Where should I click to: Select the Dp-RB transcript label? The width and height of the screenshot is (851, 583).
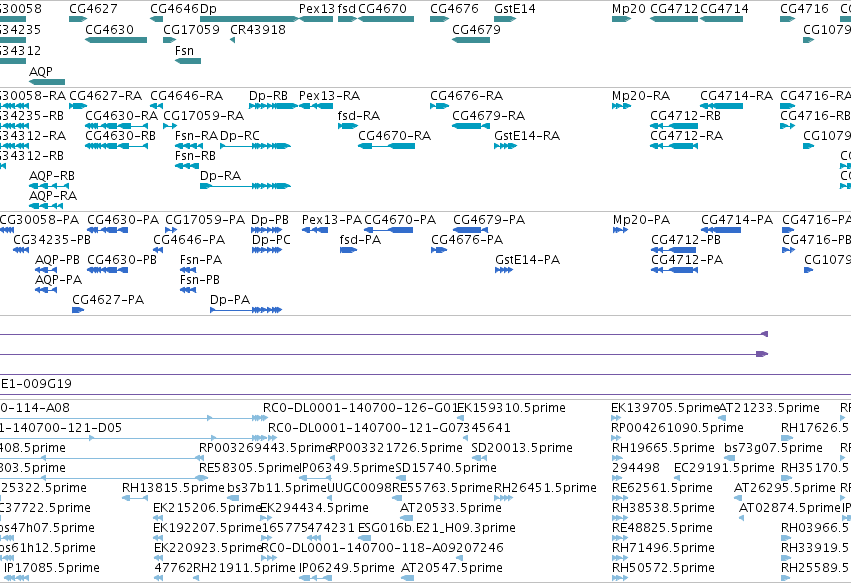click(268, 96)
